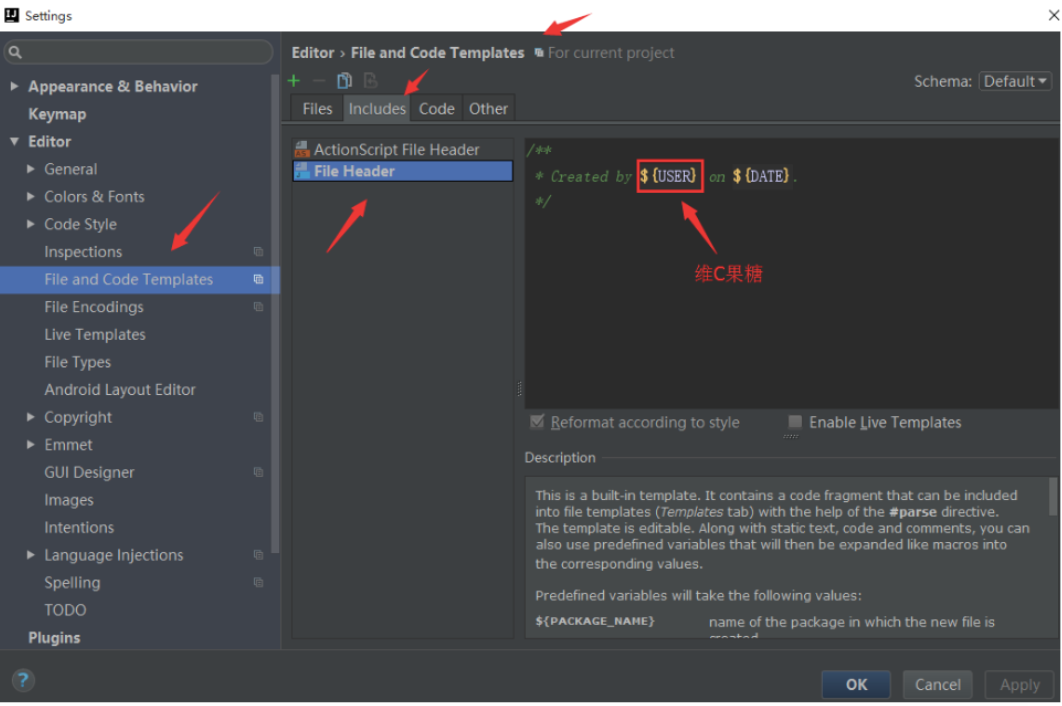Click the reset to default template icon
This screenshot has width=1062, height=706.
click(370, 81)
